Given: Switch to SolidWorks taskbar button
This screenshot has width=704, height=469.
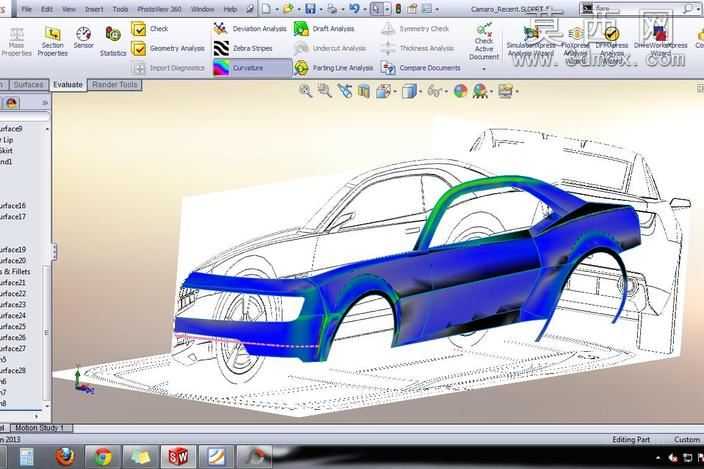Looking at the screenshot, I should (178, 457).
